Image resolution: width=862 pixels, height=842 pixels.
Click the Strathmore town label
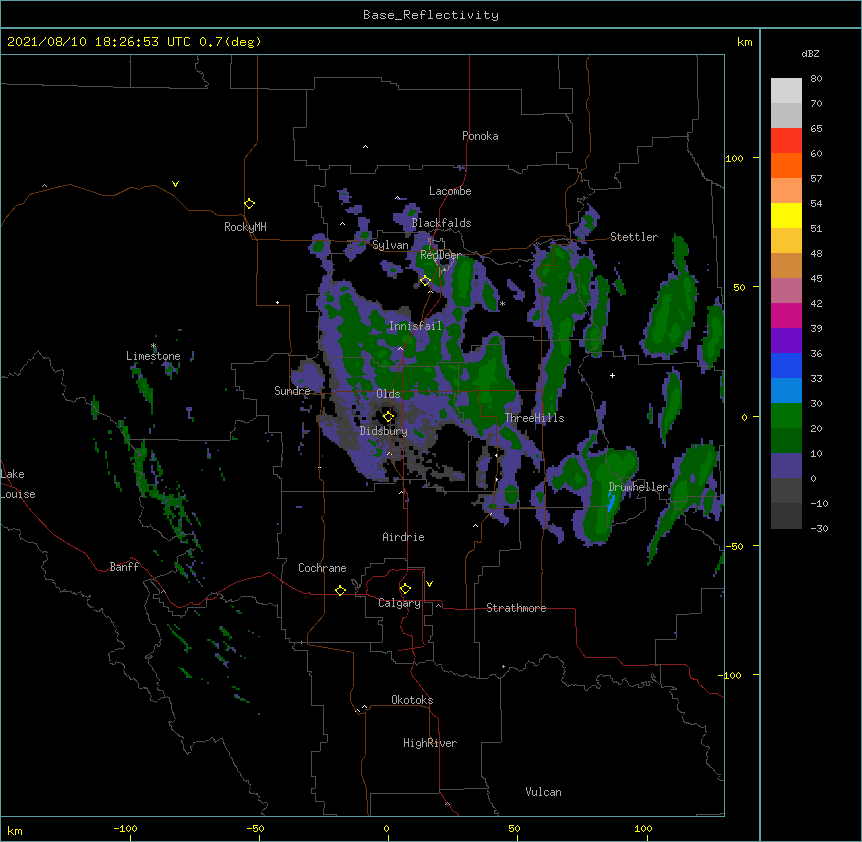pyautogui.click(x=516, y=608)
